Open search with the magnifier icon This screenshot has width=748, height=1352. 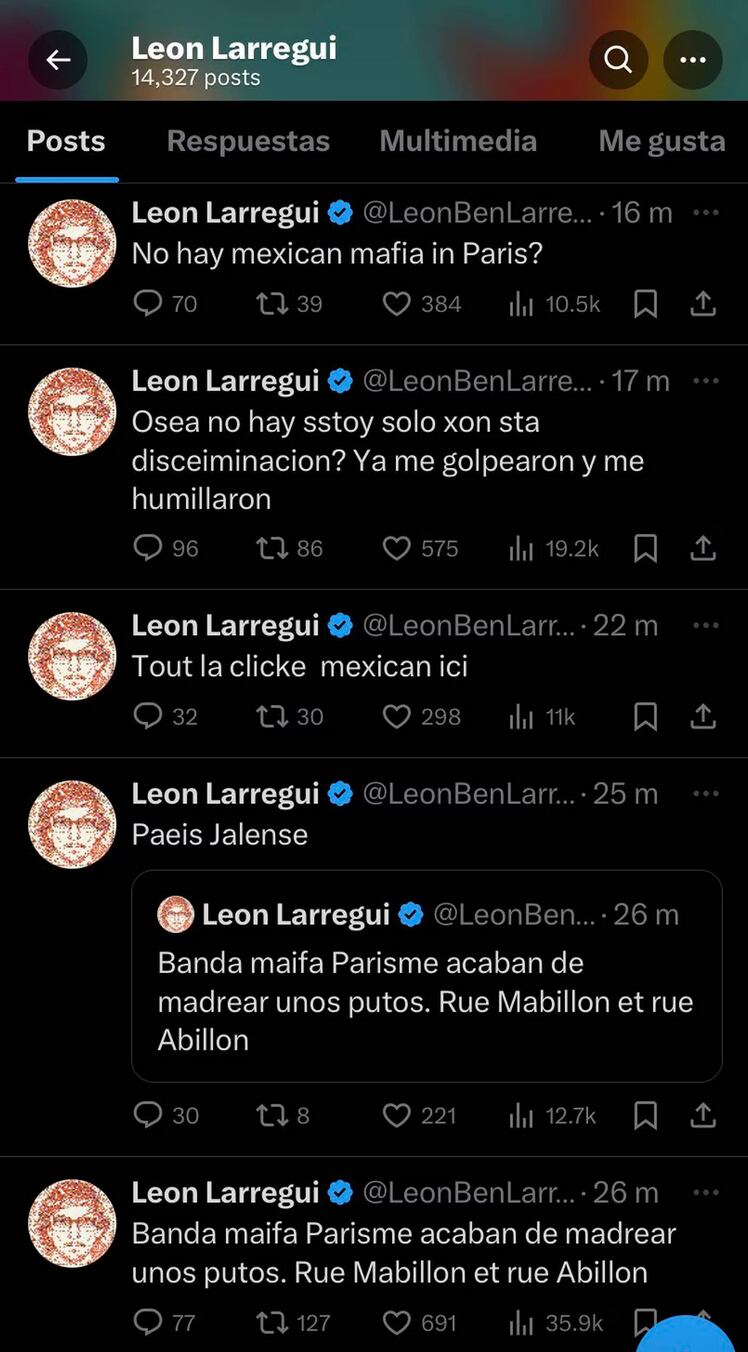click(x=618, y=60)
